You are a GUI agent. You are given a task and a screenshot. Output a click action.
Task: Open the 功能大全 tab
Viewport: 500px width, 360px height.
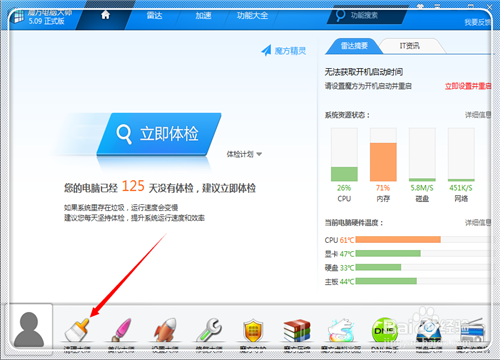[x=252, y=15]
